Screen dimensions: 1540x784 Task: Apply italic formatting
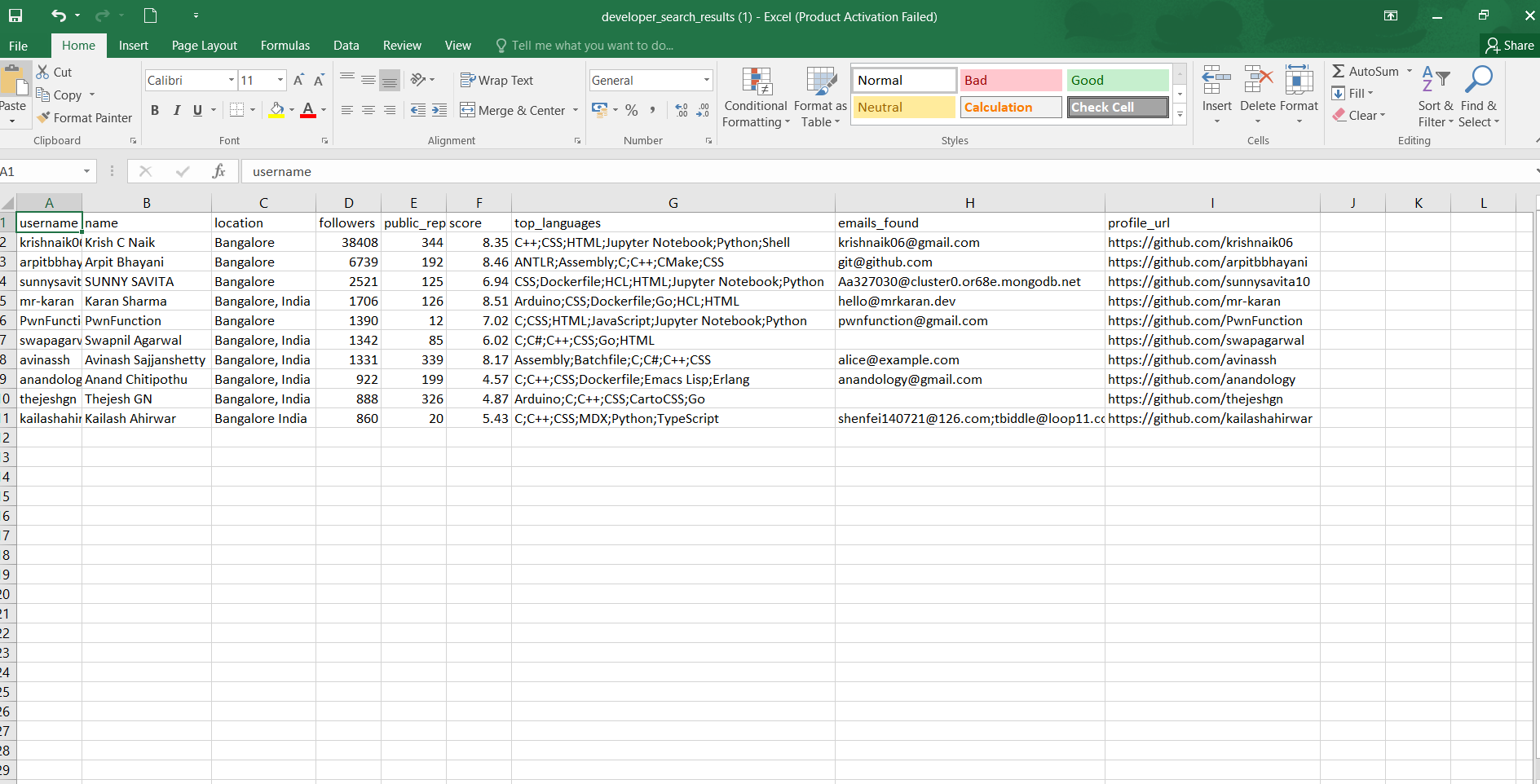click(176, 110)
